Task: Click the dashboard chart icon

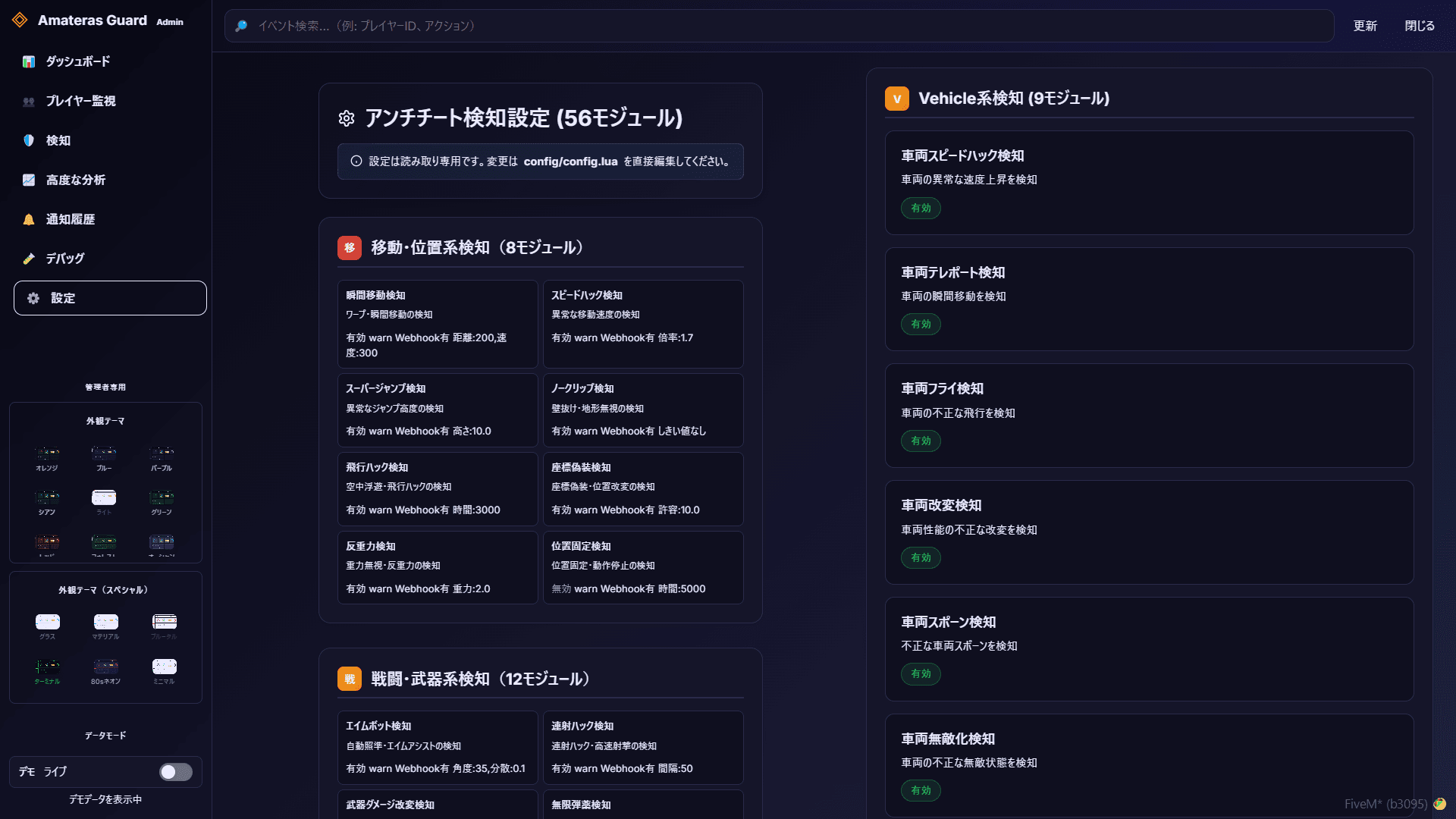Action: [x=29, y=61]
